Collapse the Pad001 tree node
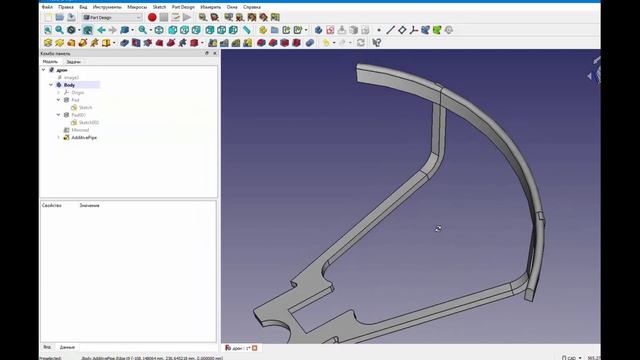 coord(58,115)
